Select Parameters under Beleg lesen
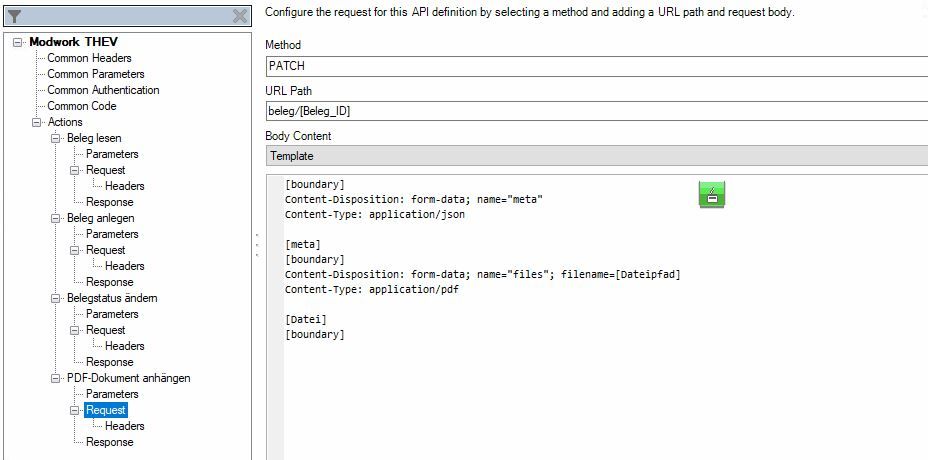The height and width of the screenshot is (460, 928). pos(112,154)
